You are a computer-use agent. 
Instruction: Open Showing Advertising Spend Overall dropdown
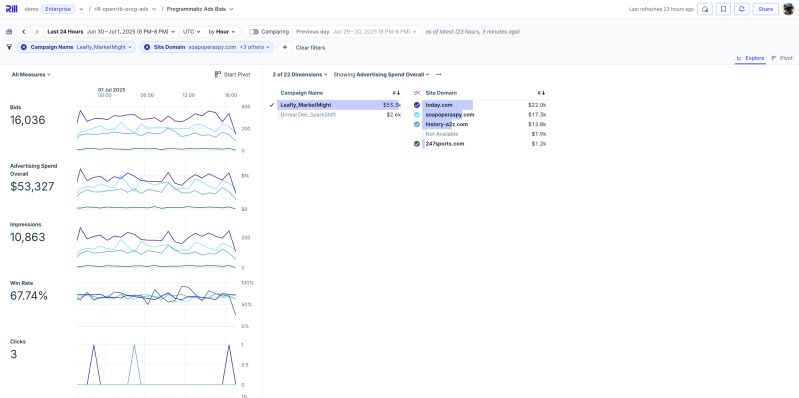click(x=381, y=74)
